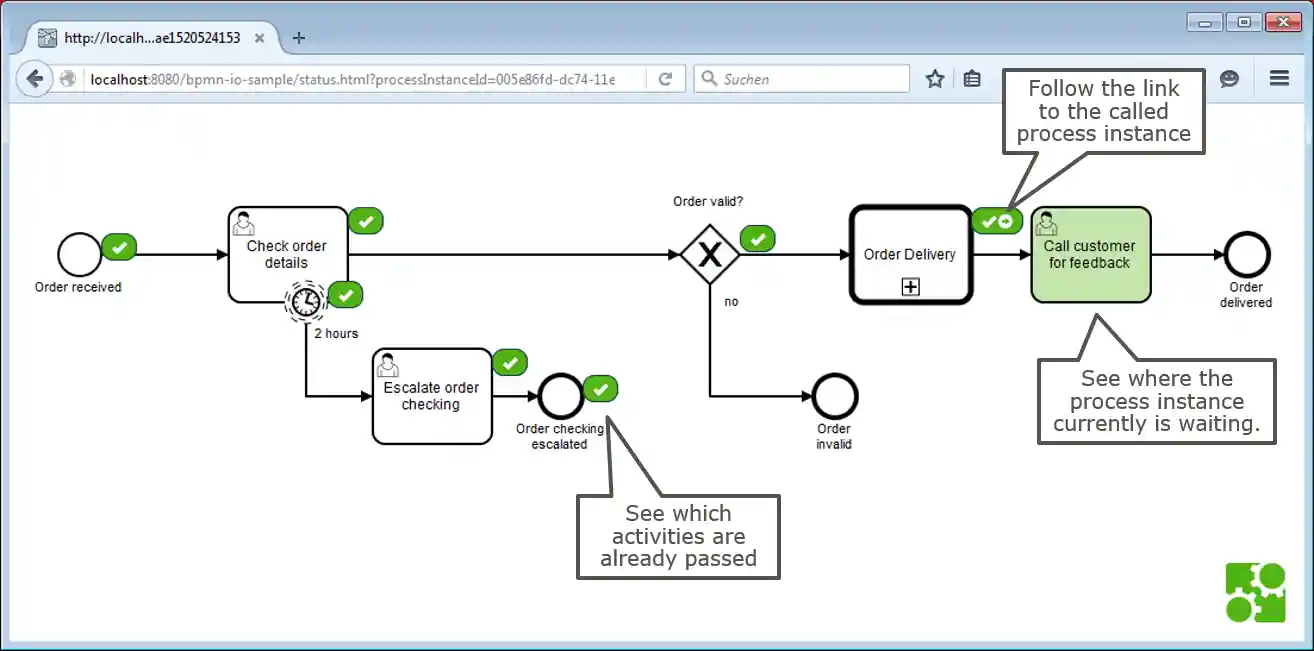1314x651 pixels.
Task: Reload the page with the refresh icon
Action: [x=665, y=79]
